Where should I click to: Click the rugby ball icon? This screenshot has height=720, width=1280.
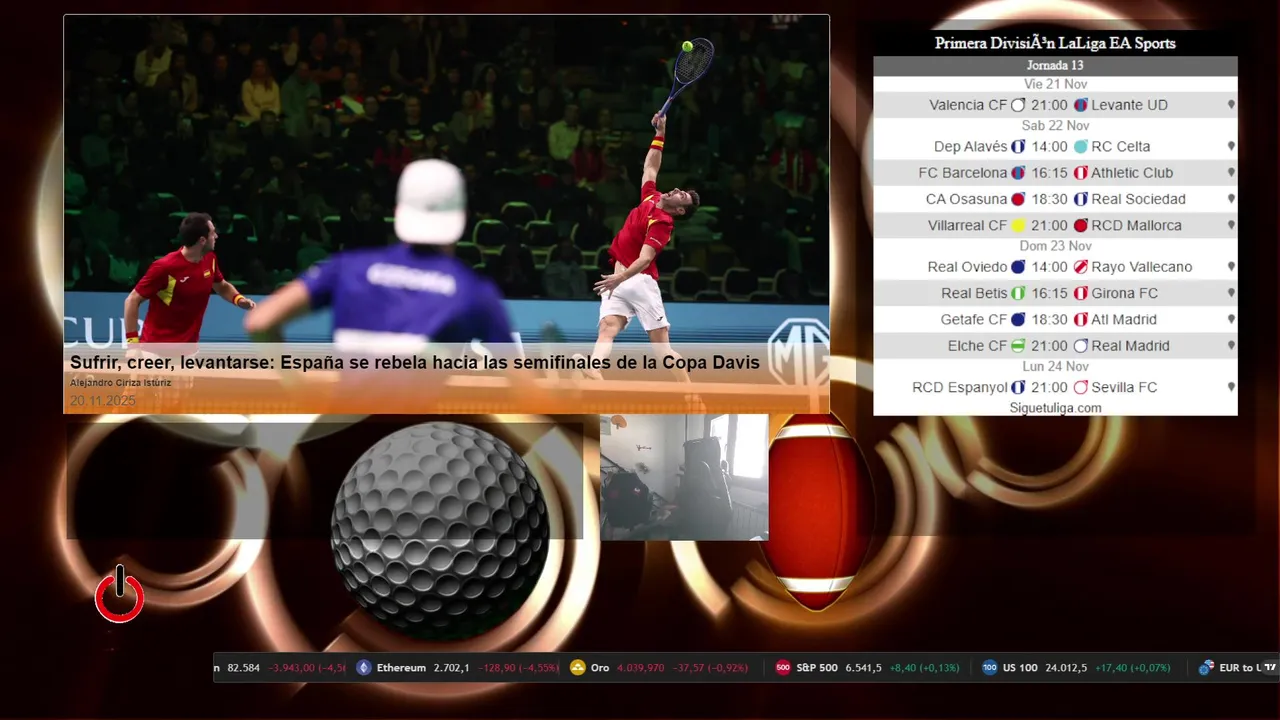tap(817, 513)
